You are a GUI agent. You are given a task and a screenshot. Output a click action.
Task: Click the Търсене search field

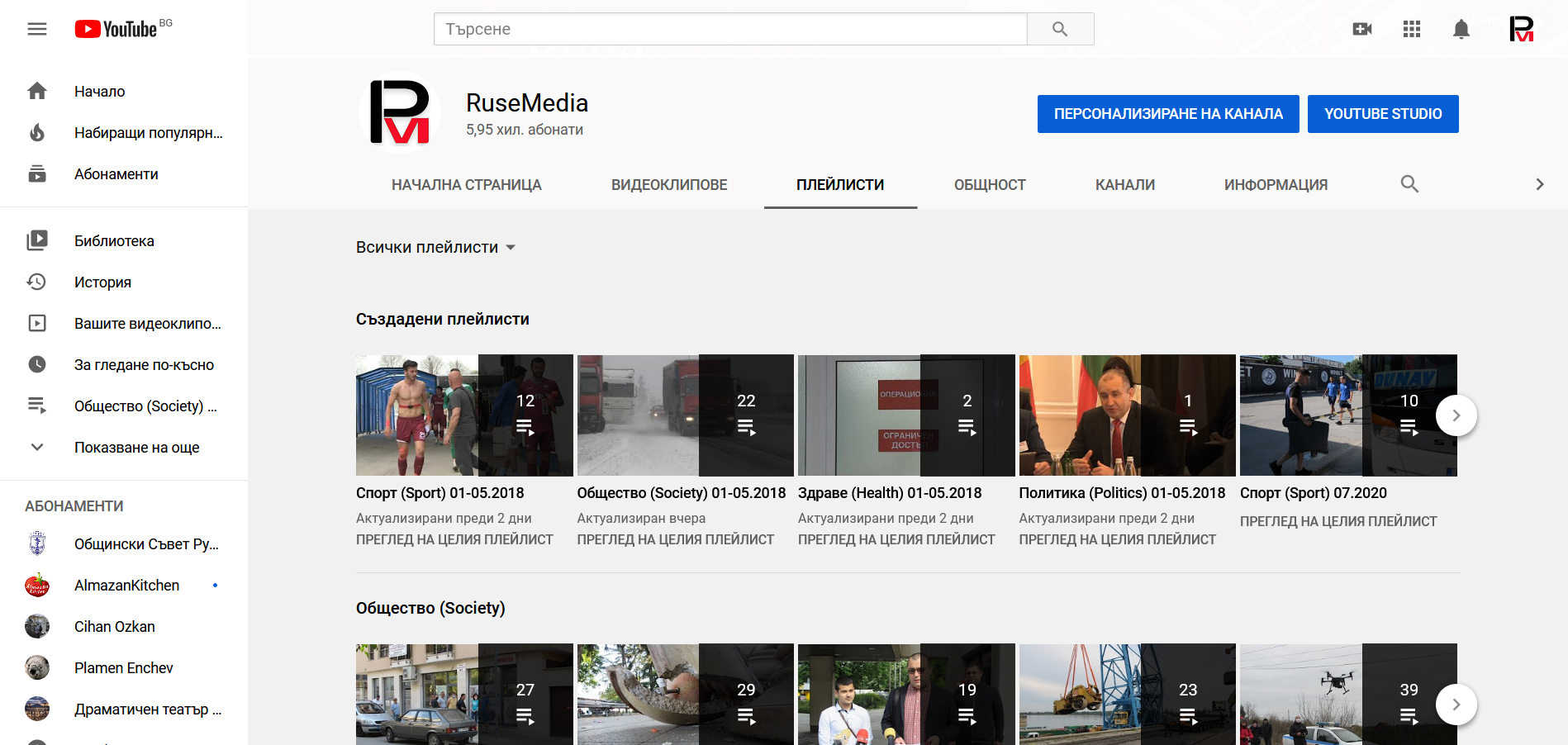click(x=730, y=29)
